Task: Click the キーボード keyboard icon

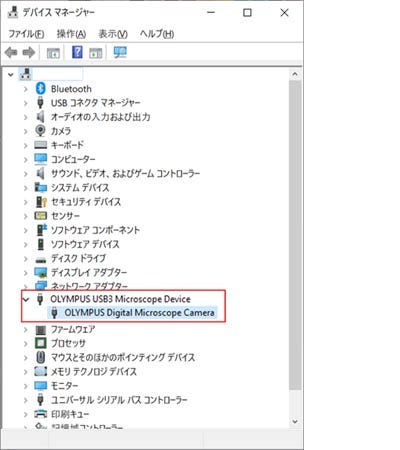Action: pos(41,145)
